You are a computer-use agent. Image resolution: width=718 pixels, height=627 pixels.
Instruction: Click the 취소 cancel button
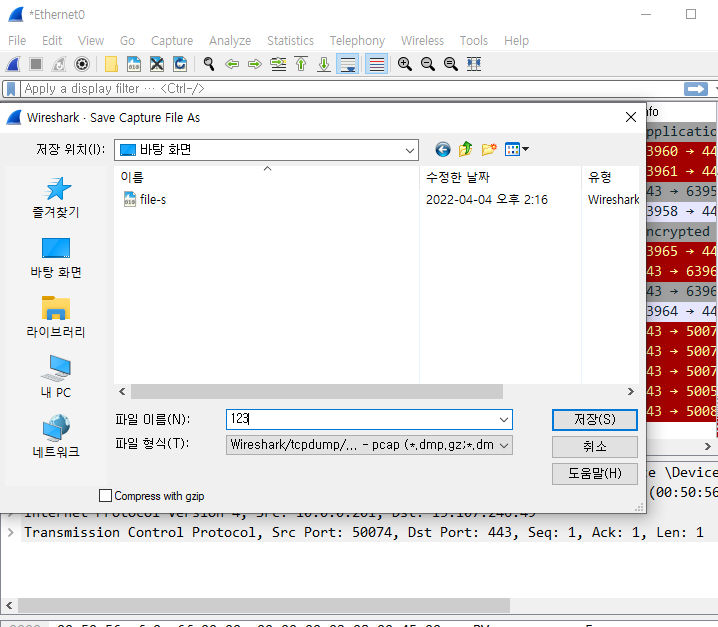click(594, 447)
